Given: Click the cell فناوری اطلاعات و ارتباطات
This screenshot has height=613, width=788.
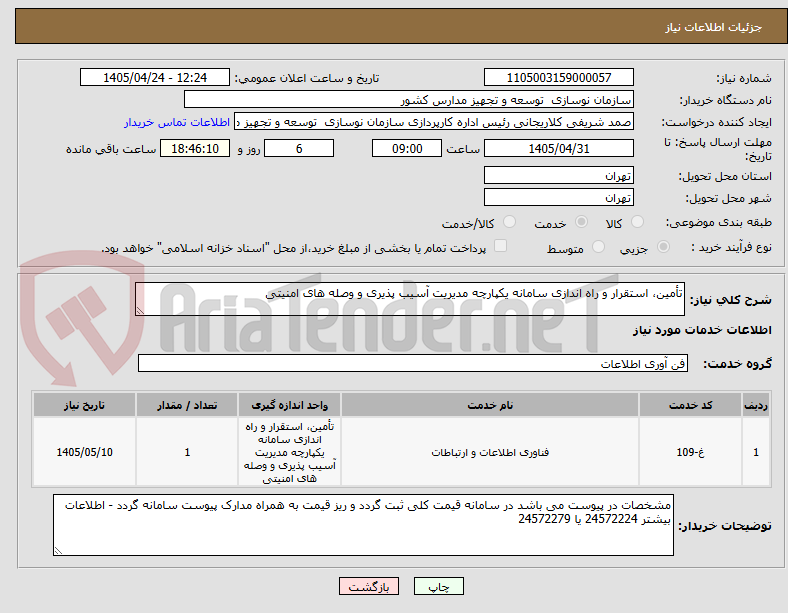Looking at the screenshot, I should (490, 452).
